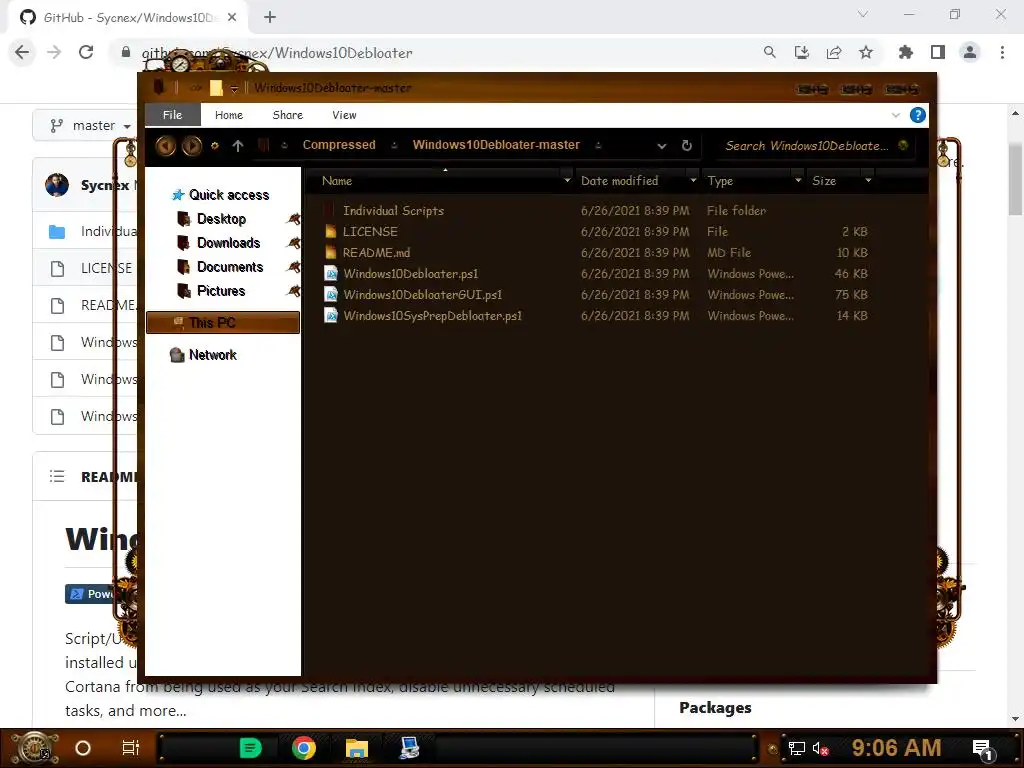Click install app icon in Chrome address bar
Image resolution: width=1024 pixels, height=768 pixels.
click(801, 52)
